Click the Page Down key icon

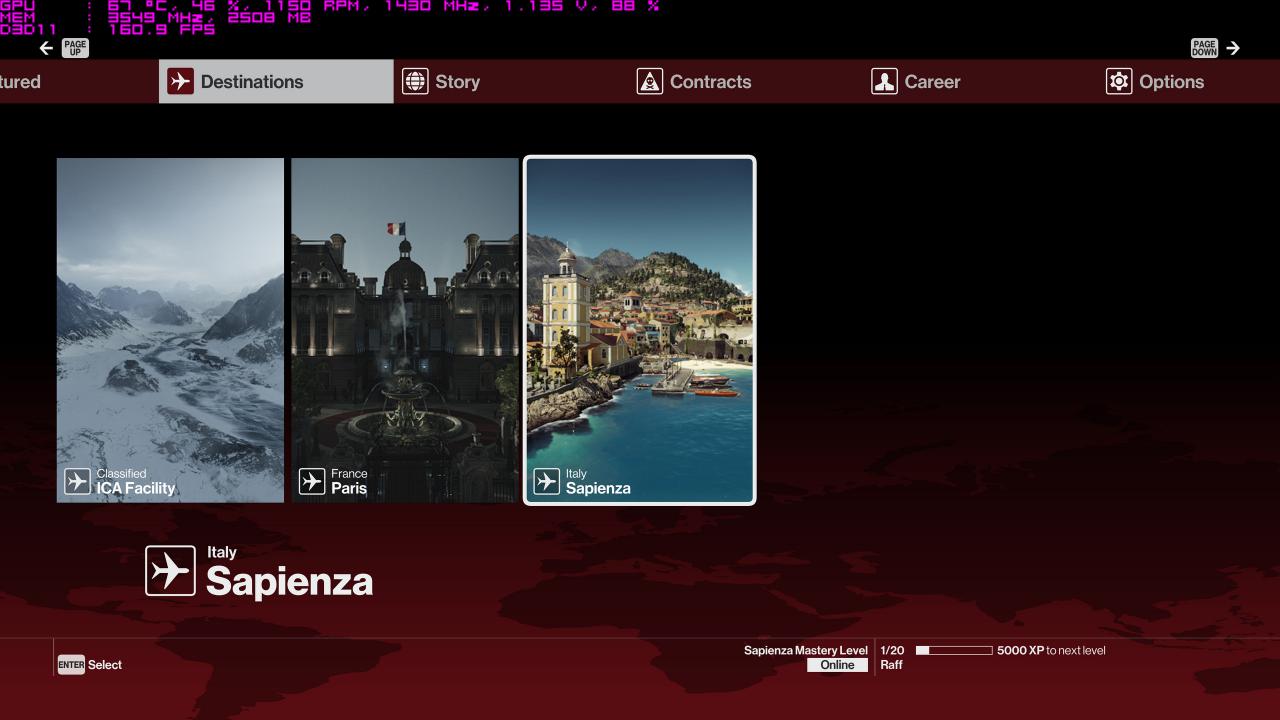[x=1204, y=48]
